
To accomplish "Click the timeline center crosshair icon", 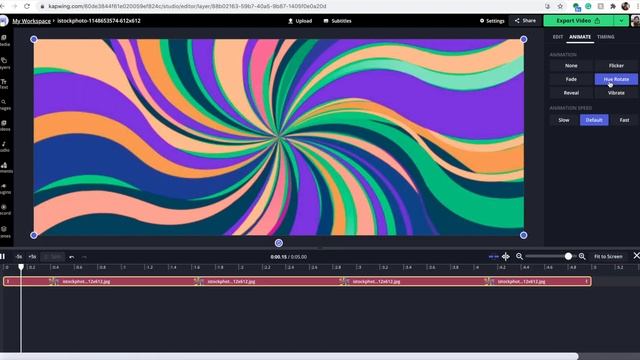I will point(506,256).
